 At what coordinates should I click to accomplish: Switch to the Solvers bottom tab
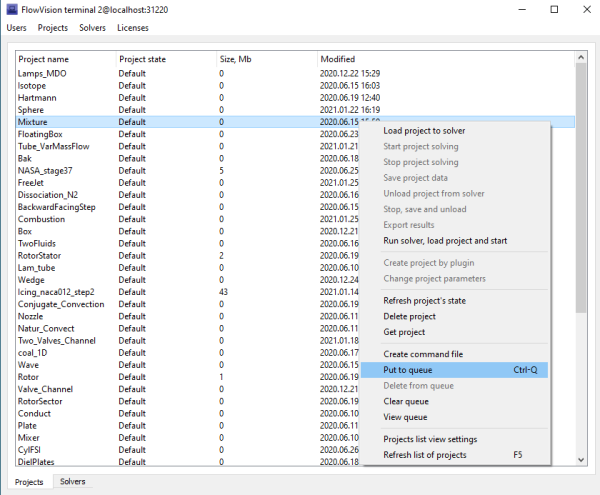(73, 482)
